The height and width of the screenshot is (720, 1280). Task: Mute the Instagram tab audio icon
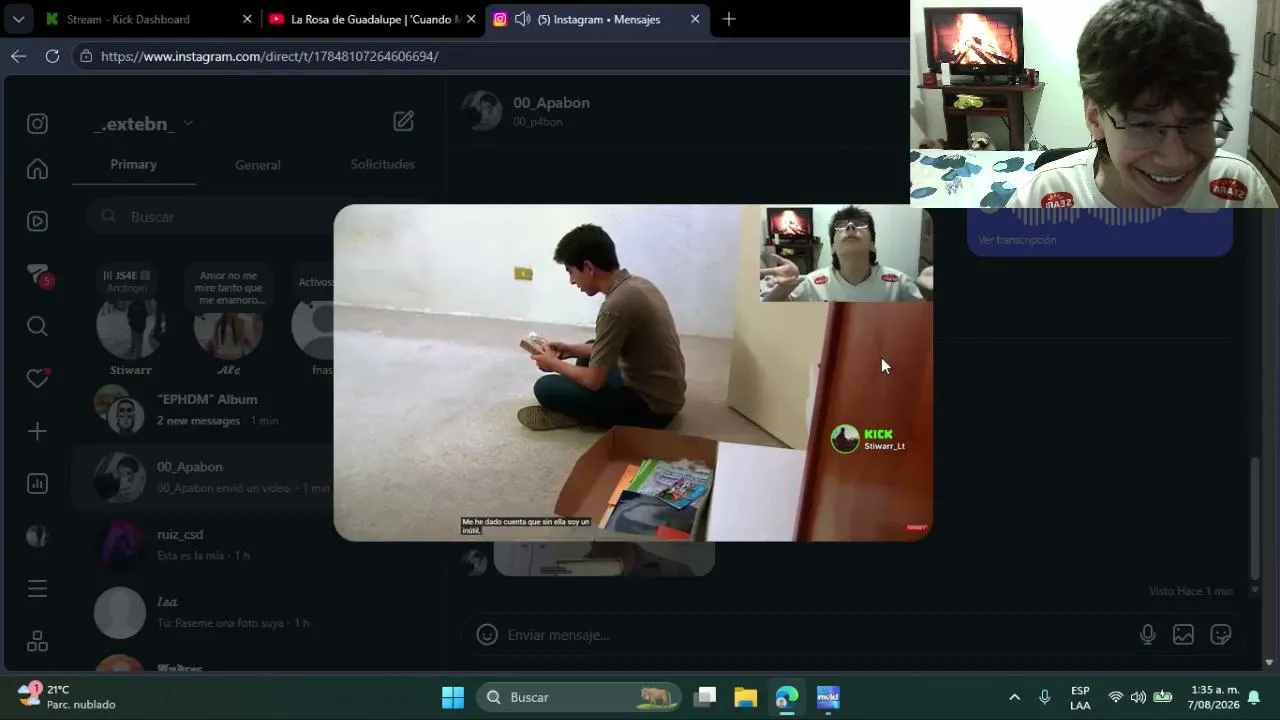[522, 19]
